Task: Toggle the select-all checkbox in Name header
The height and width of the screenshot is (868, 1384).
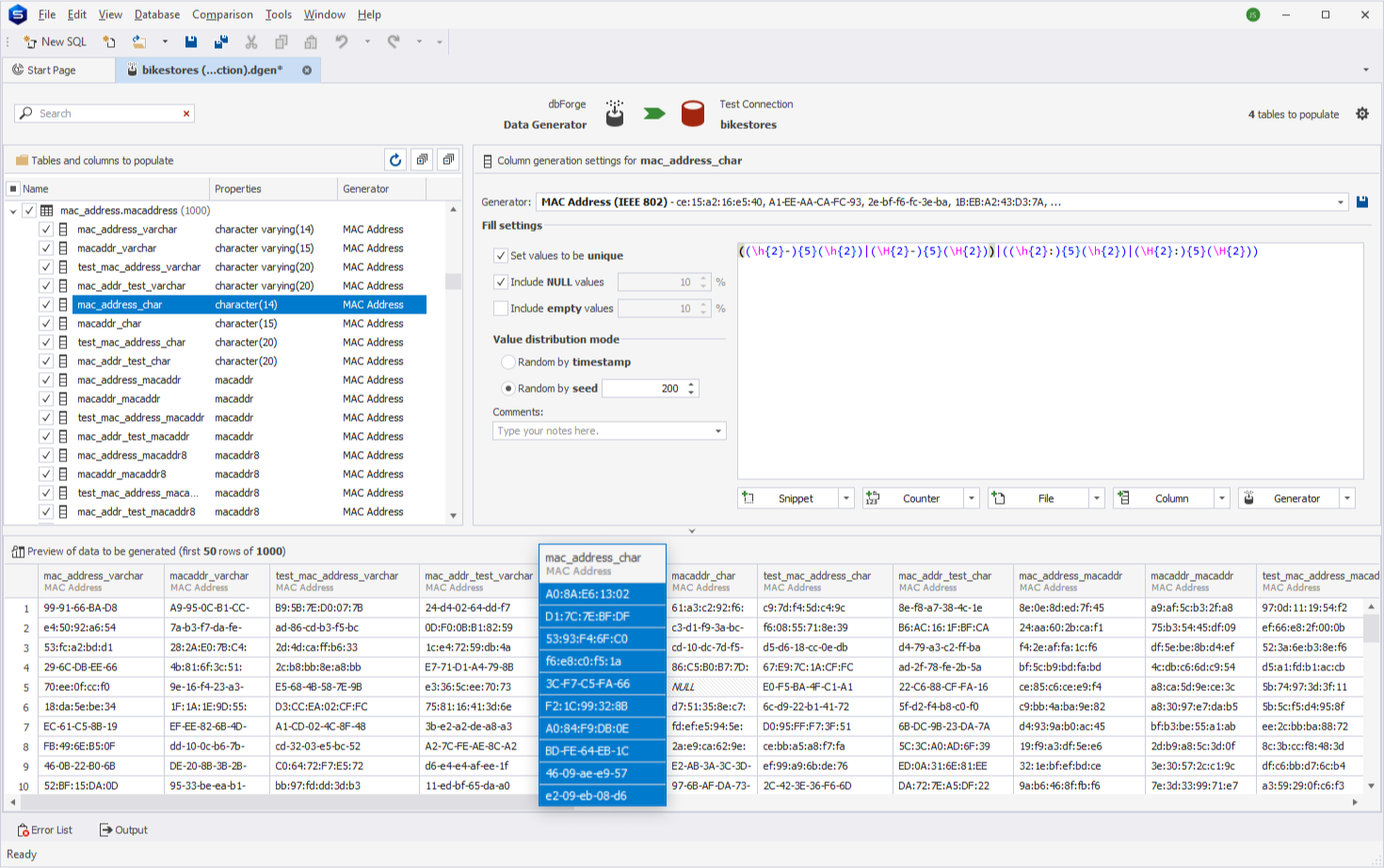Action: coord(13,188)
